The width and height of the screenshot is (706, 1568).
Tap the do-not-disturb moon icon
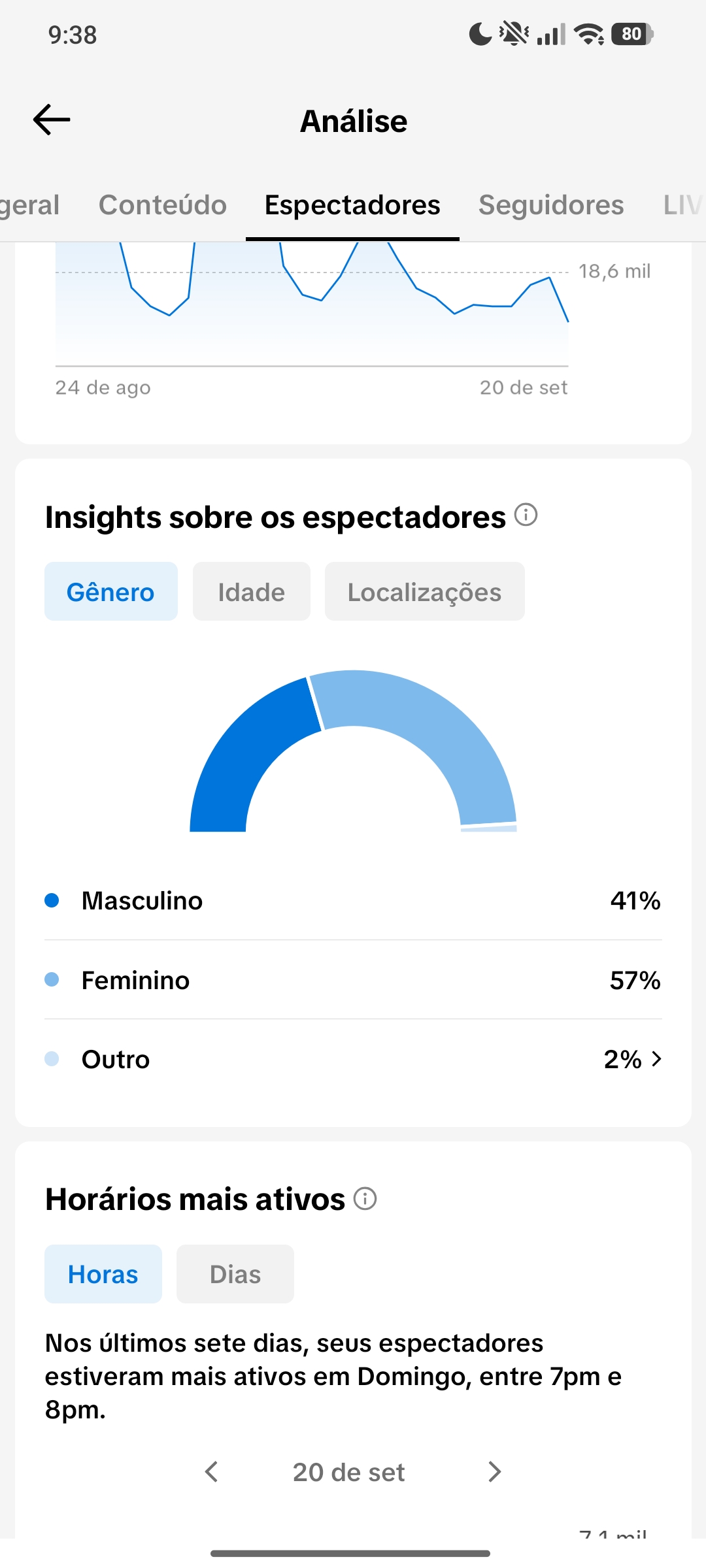pyautogui.click(x=480, y=34)
